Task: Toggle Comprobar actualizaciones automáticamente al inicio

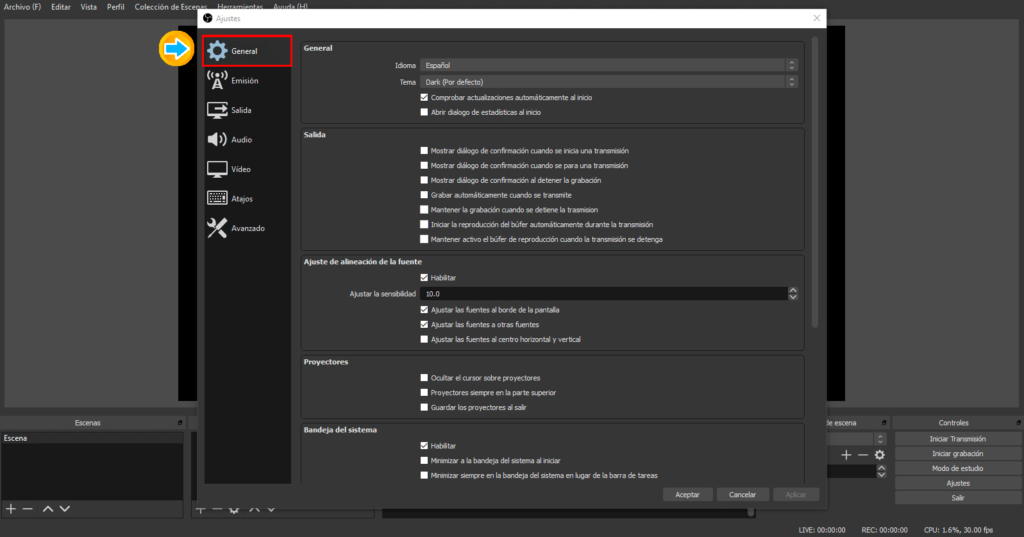Action: (x=424, y=98)
